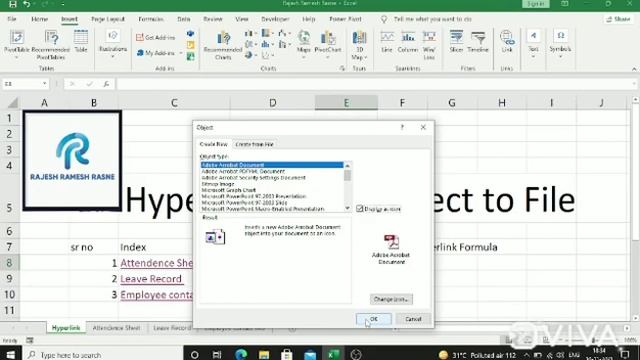Click the Insert Function fx icon
Screen dimensions: 640x360
106,84
